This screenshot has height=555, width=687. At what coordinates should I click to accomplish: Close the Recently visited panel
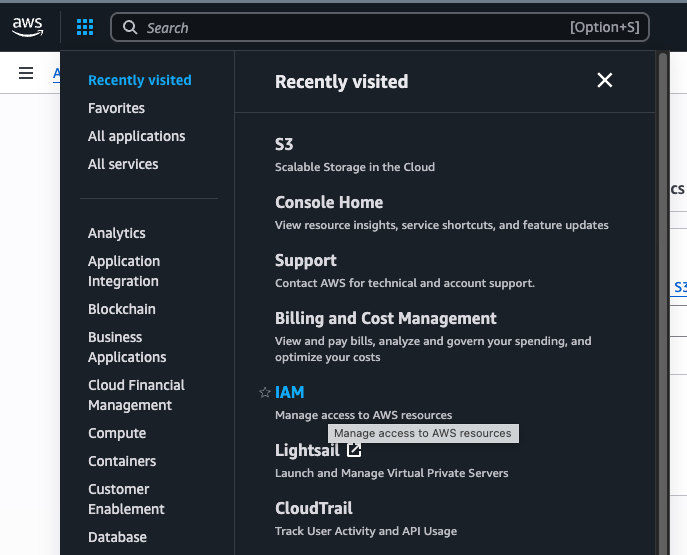[604, 81]
